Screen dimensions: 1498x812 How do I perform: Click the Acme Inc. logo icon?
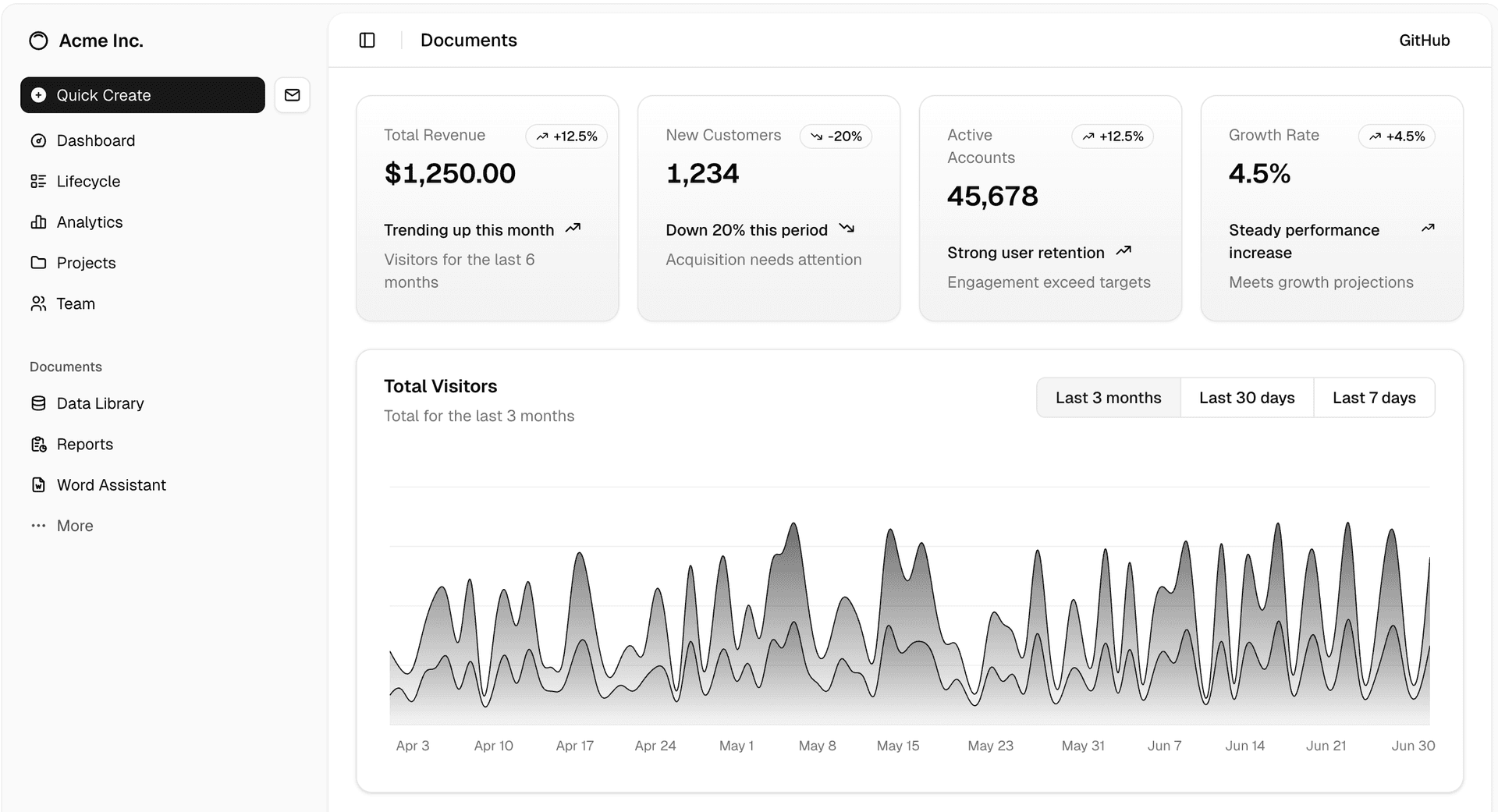[38, 41]
